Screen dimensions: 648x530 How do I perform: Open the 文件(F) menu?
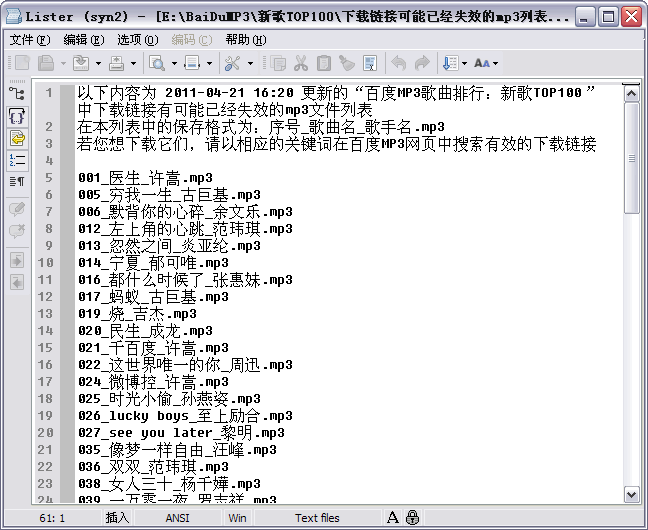pyautogui.click(x=30, y=40)
